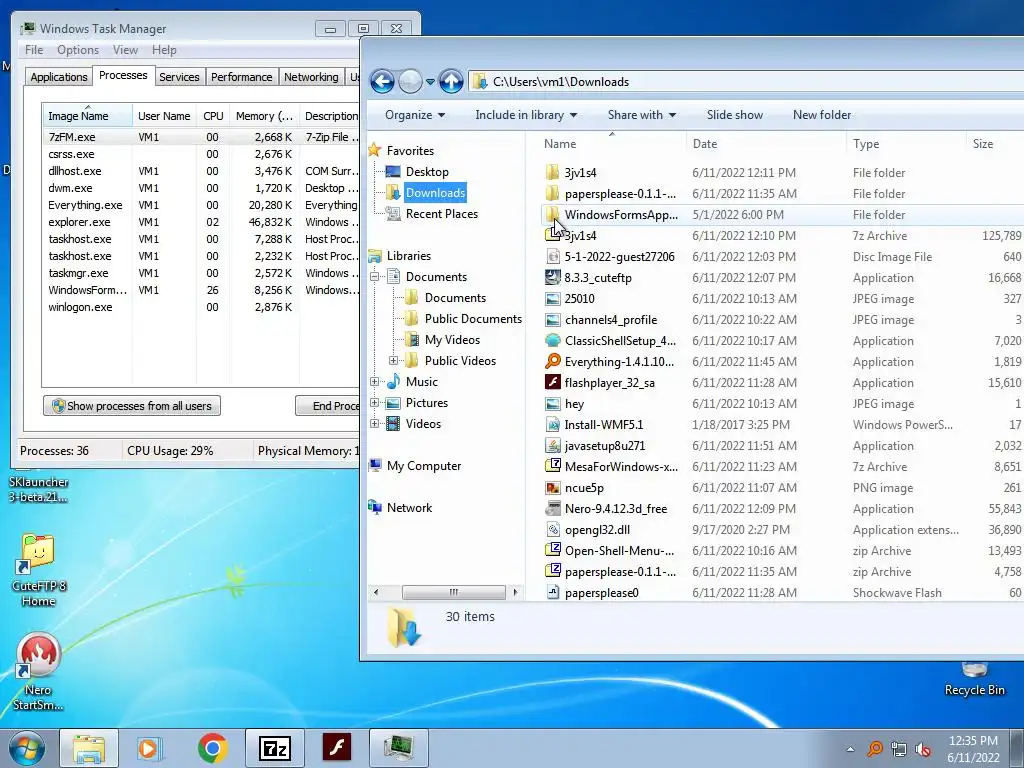Click the Flash Player taskbar button
Image resolution: width=1024 pixels, height=768 pixels.
(x=336, y=748)
